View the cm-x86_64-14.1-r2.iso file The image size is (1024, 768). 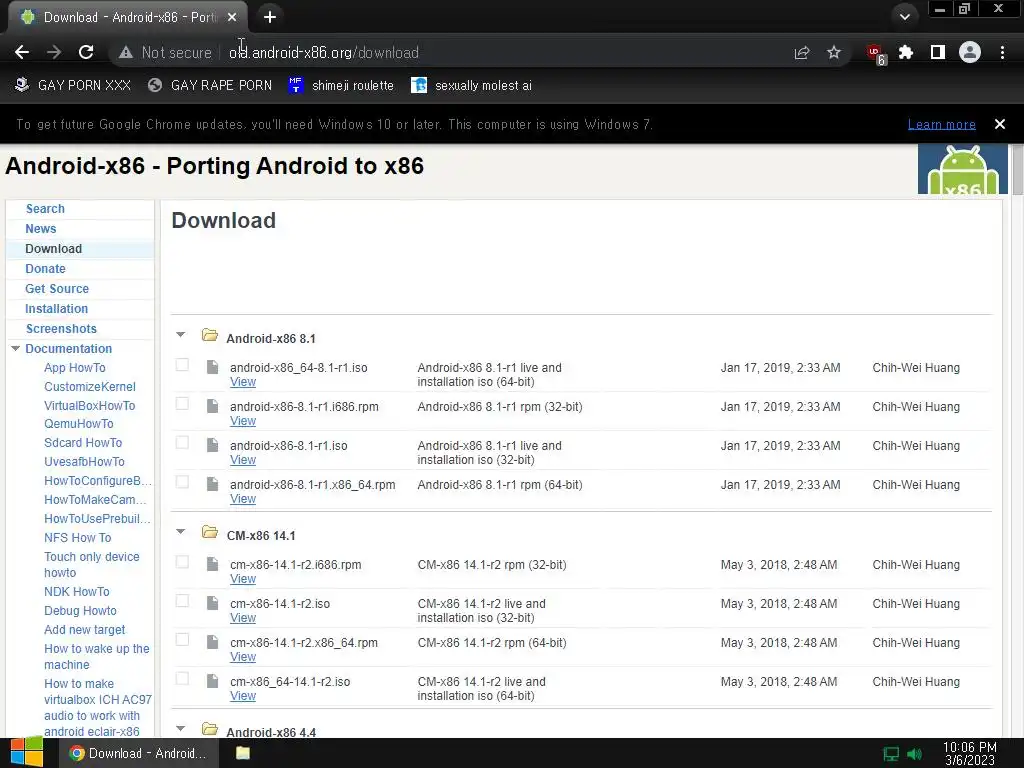point(243,696)
